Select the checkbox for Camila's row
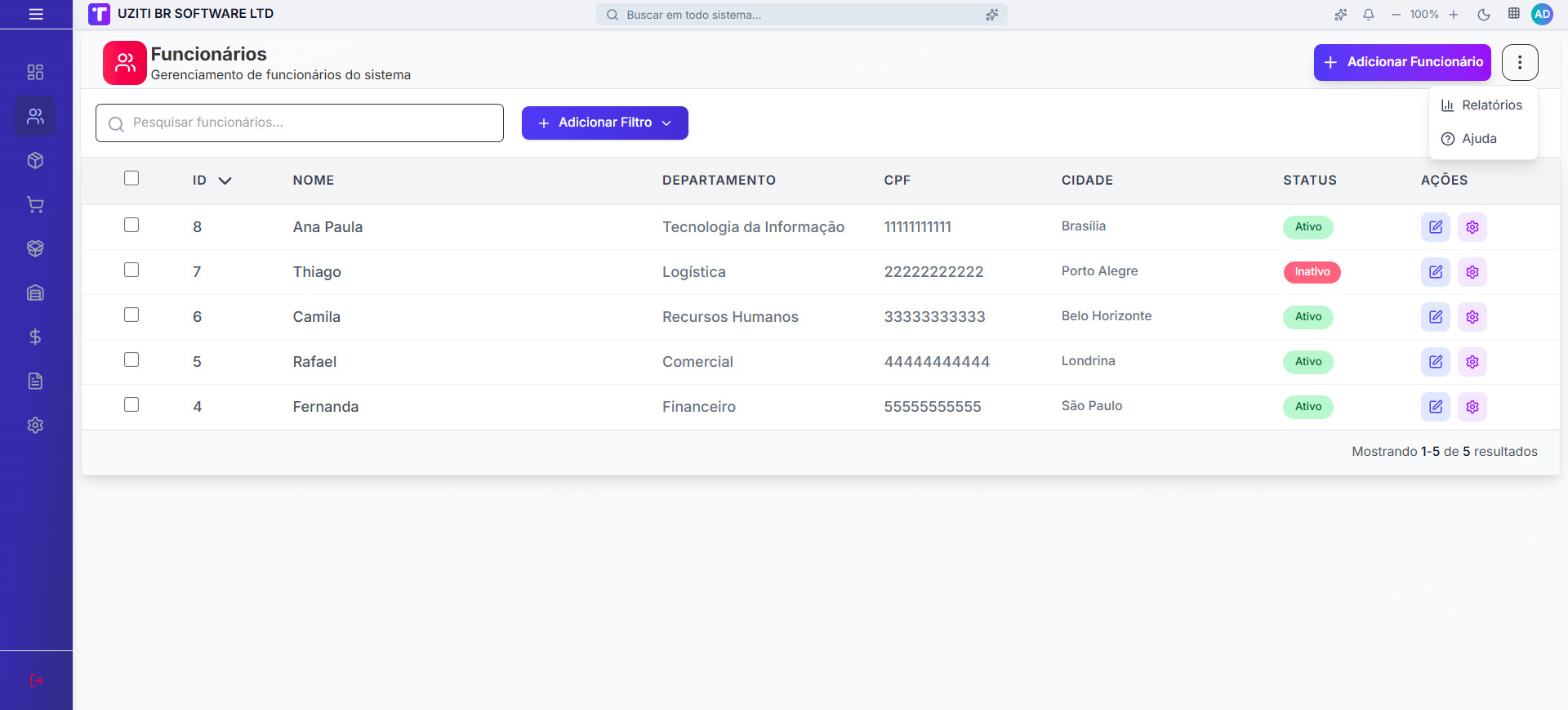Screen dimensions: 1568x710 click(131, 315)
